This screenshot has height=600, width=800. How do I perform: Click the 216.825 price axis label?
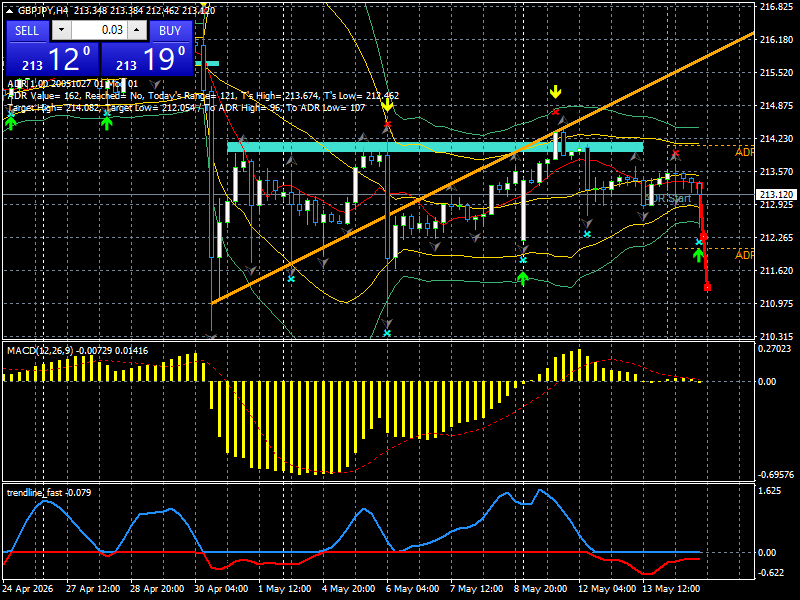point(776,7)
